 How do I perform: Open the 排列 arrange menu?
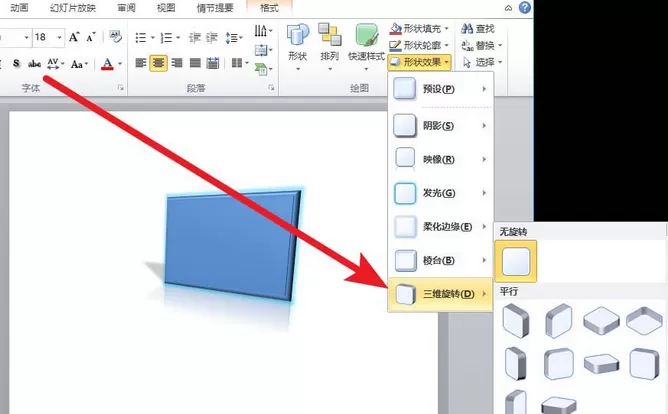pos(330,47)
